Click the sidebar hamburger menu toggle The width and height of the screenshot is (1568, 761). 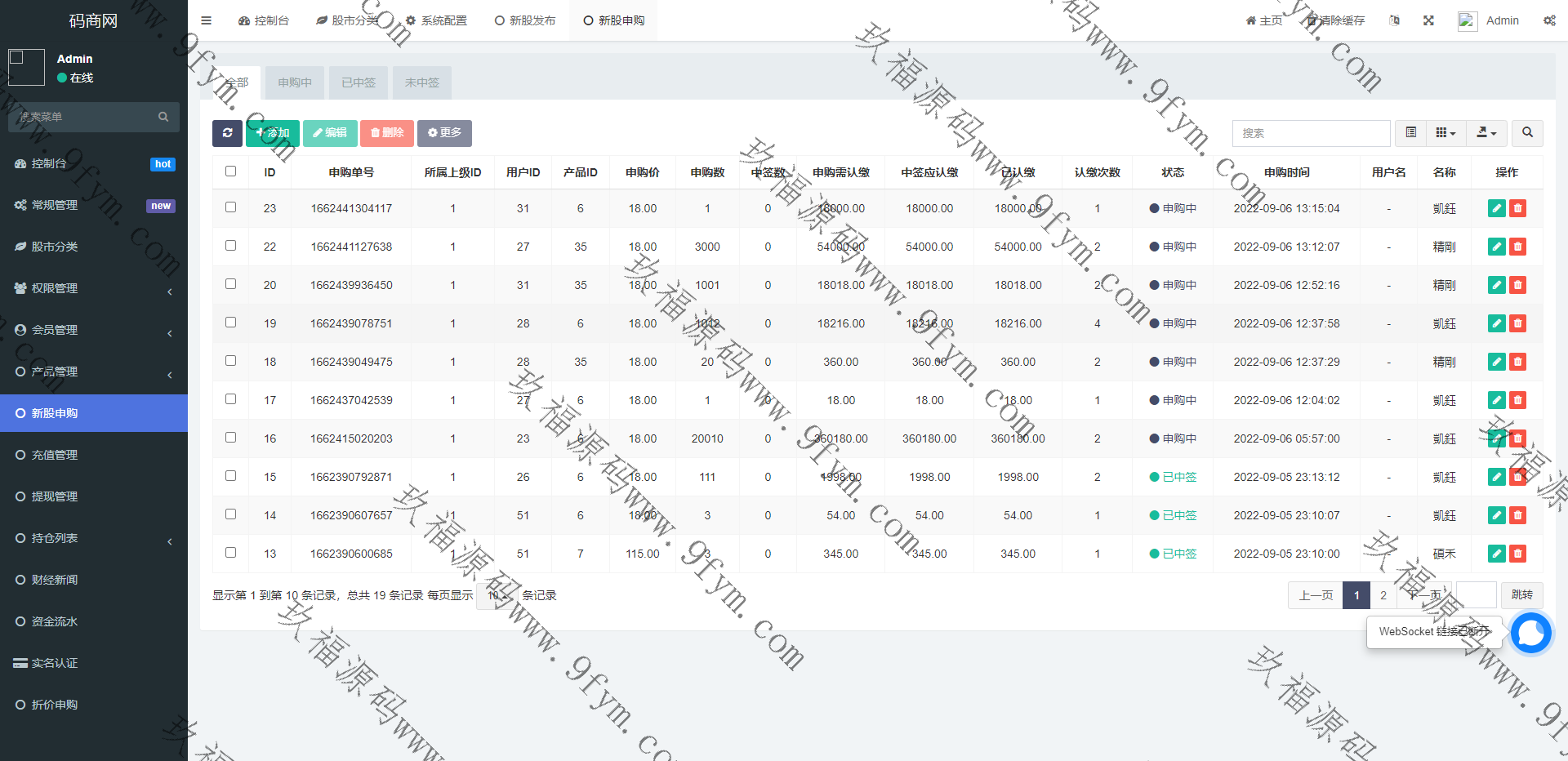pos(206,20)
